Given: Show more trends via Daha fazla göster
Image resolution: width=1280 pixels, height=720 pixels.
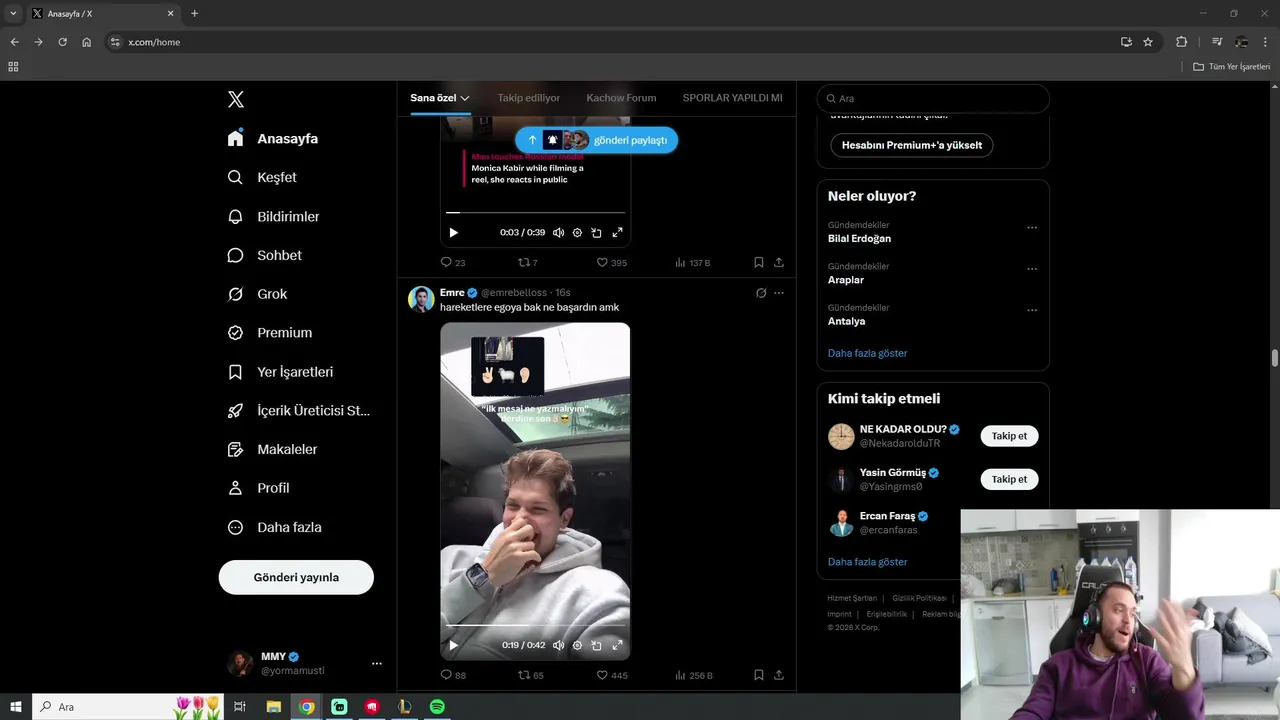Looking at the screenshot, I should 867,353.
